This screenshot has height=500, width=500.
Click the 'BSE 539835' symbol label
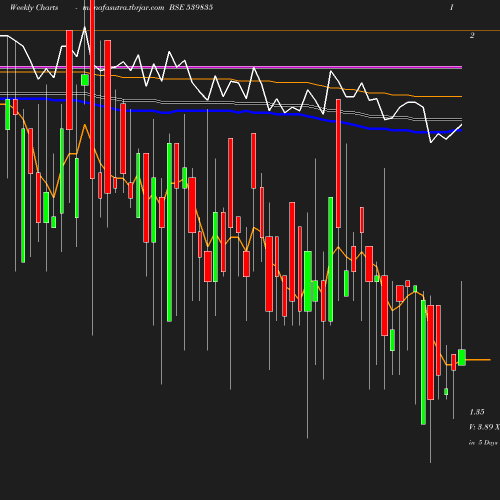tap(191, 8)
